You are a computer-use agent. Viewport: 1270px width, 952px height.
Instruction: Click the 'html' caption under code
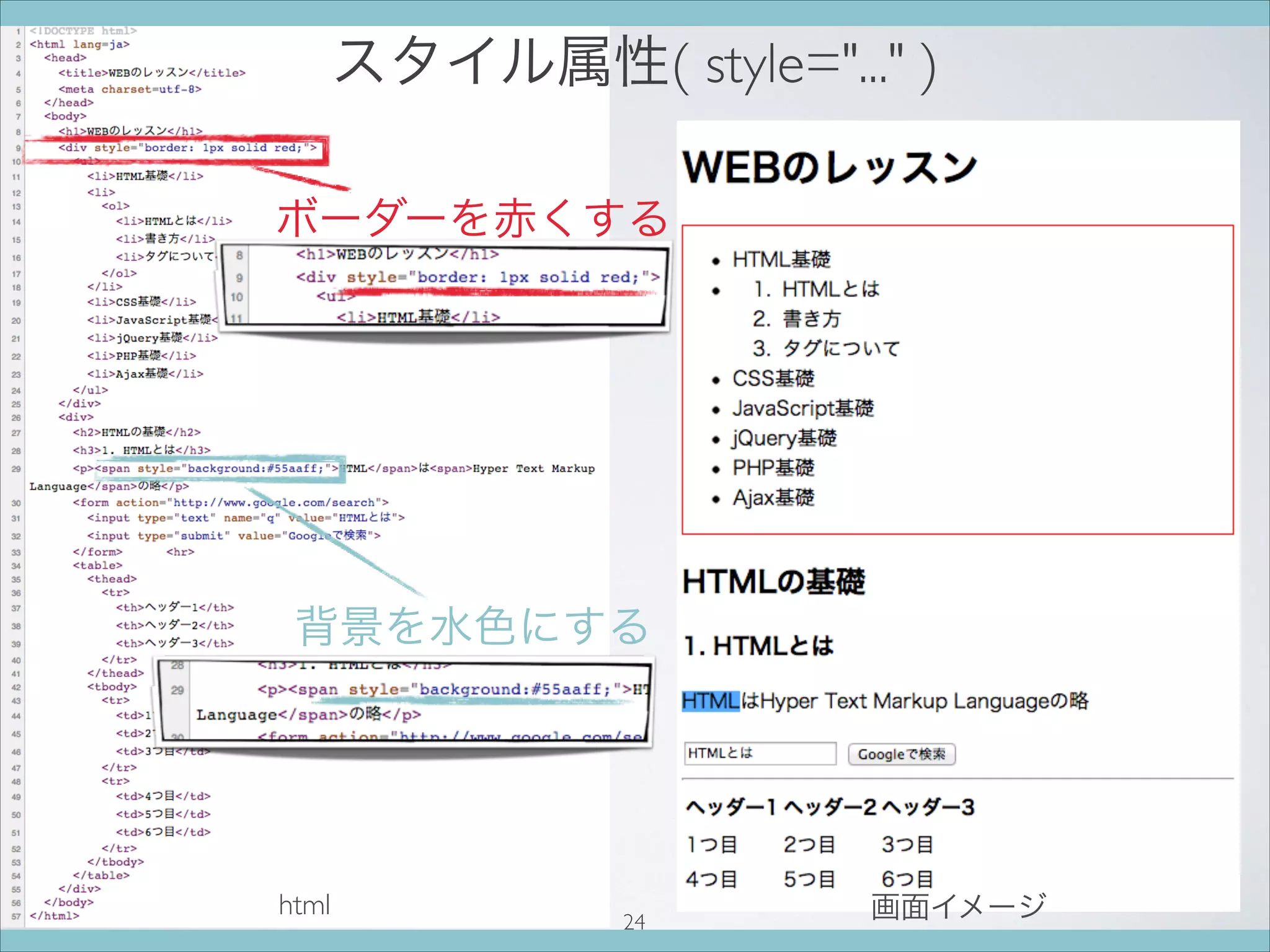pyautogui.click(x=304, y=905)
